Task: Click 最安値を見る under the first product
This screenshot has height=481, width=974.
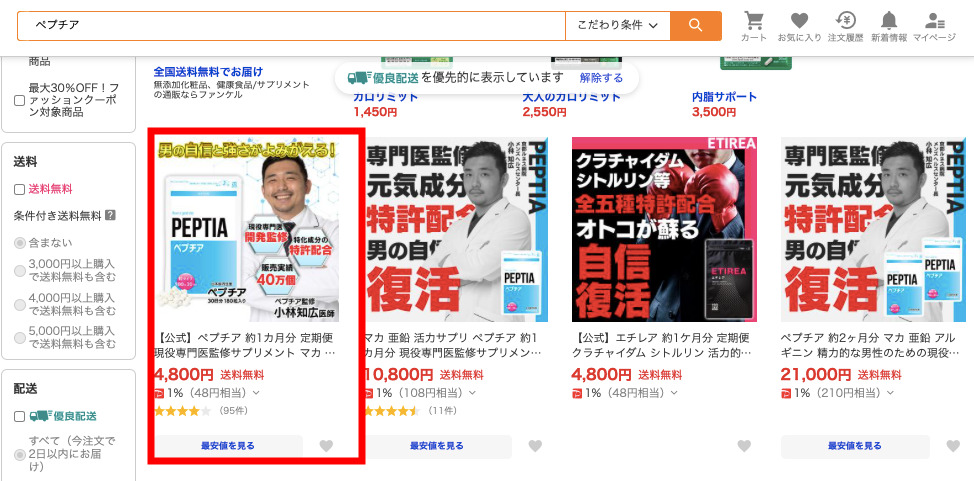Action: [x=229, y=446]
